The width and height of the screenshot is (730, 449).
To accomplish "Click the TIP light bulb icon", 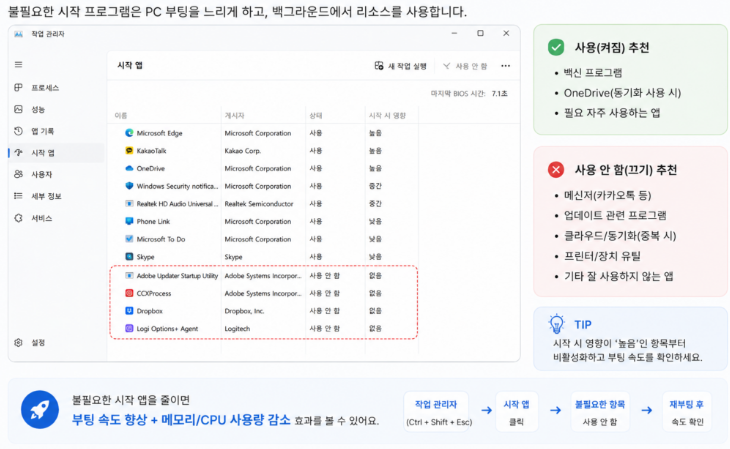I will pyautogui.click(x=556, y=324).
